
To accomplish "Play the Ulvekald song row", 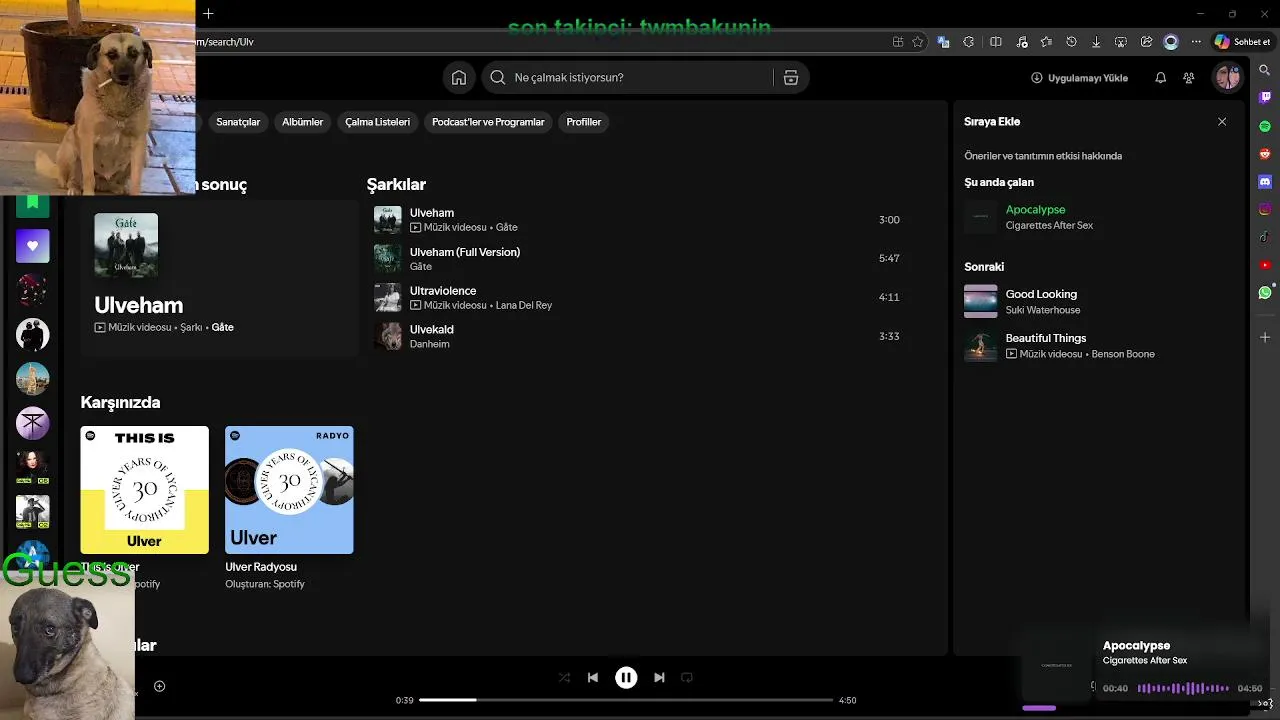I will [x=640, y=336].
